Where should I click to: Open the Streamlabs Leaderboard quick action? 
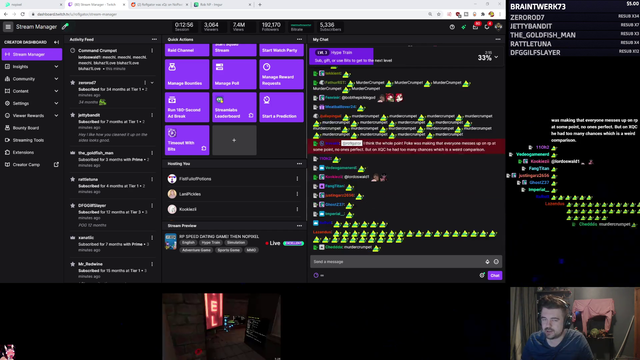coord(234,107)
